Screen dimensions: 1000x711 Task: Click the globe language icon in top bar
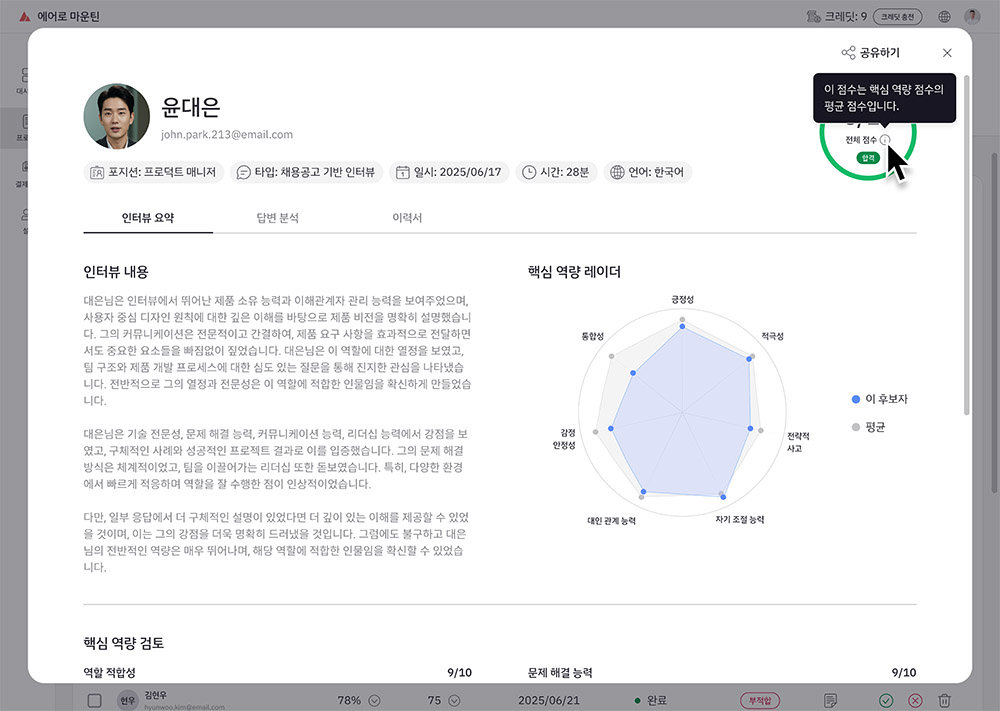[943, 16]
